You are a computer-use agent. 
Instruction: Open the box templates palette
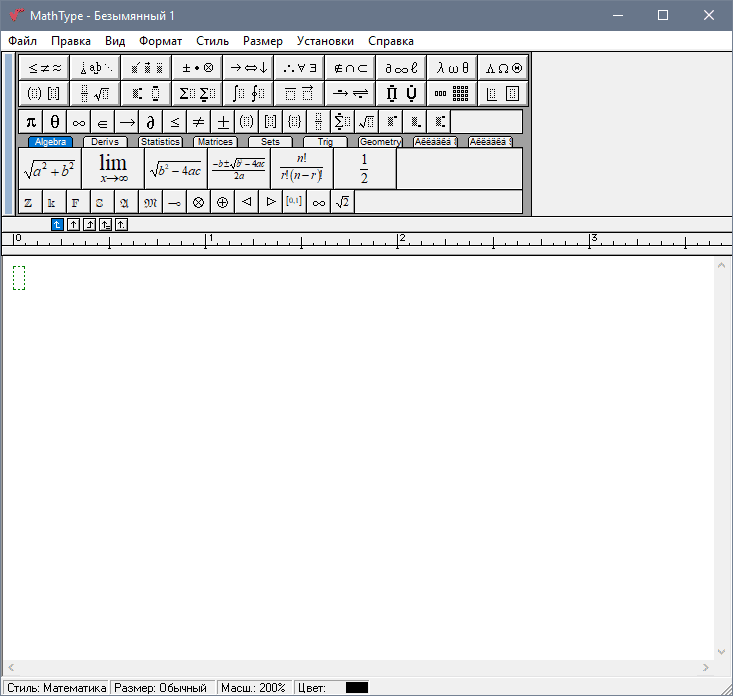coord(503,93)
